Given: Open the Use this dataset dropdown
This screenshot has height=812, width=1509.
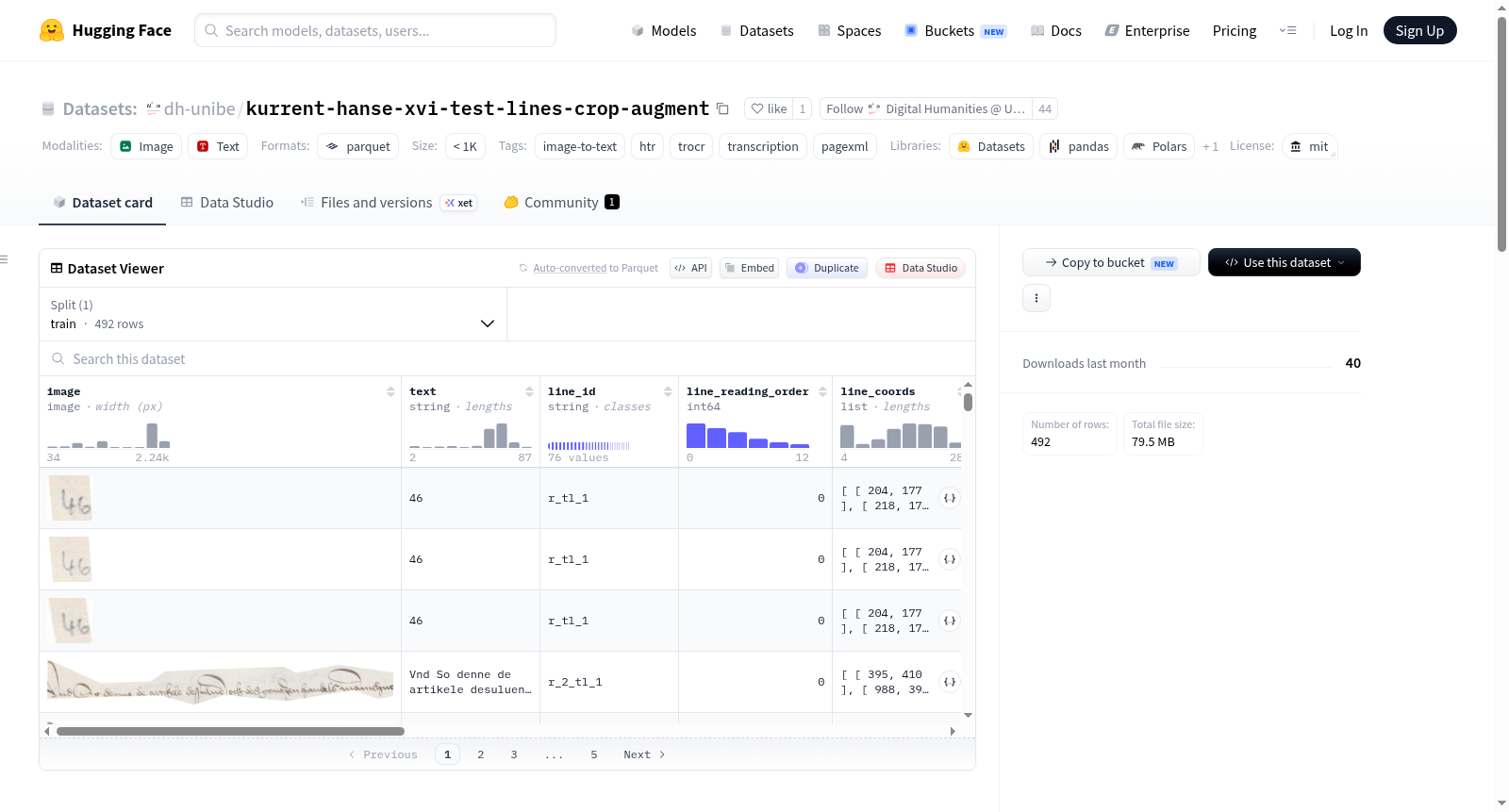Looking at the screenshot, I should (1285, 262).
